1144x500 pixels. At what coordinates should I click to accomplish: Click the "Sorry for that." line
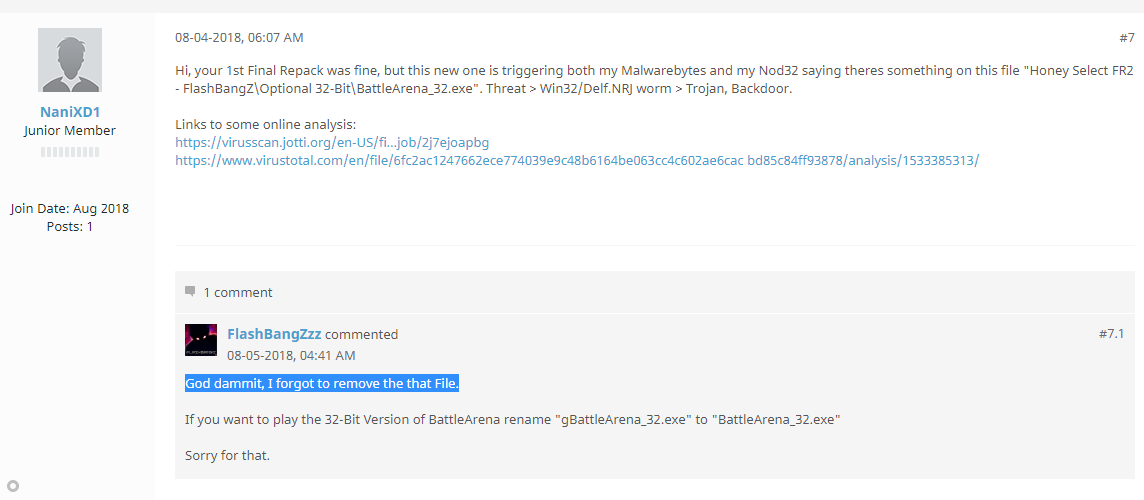(x=227, y=455)
